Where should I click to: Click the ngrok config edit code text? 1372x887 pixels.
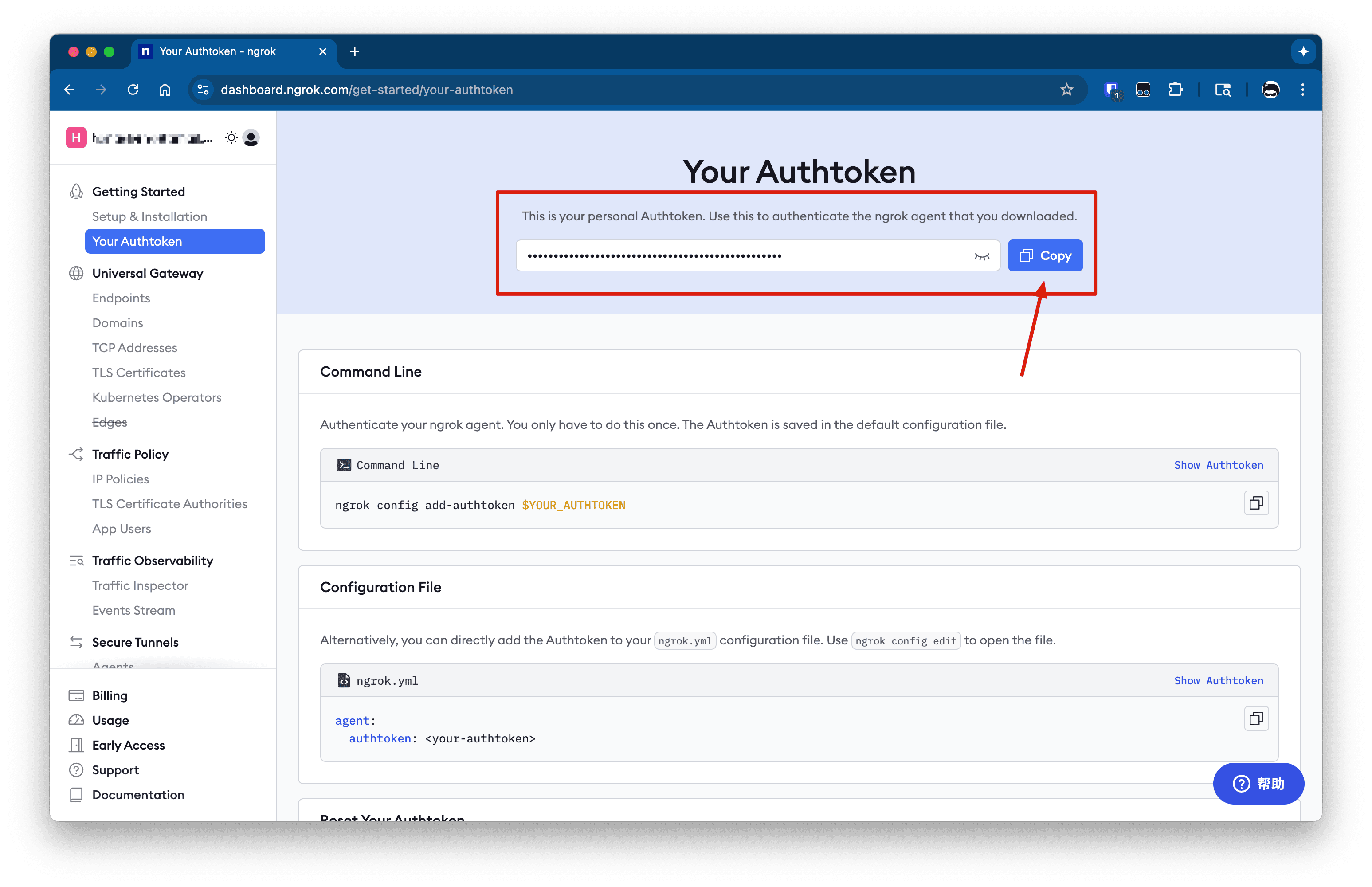(906, 641)
